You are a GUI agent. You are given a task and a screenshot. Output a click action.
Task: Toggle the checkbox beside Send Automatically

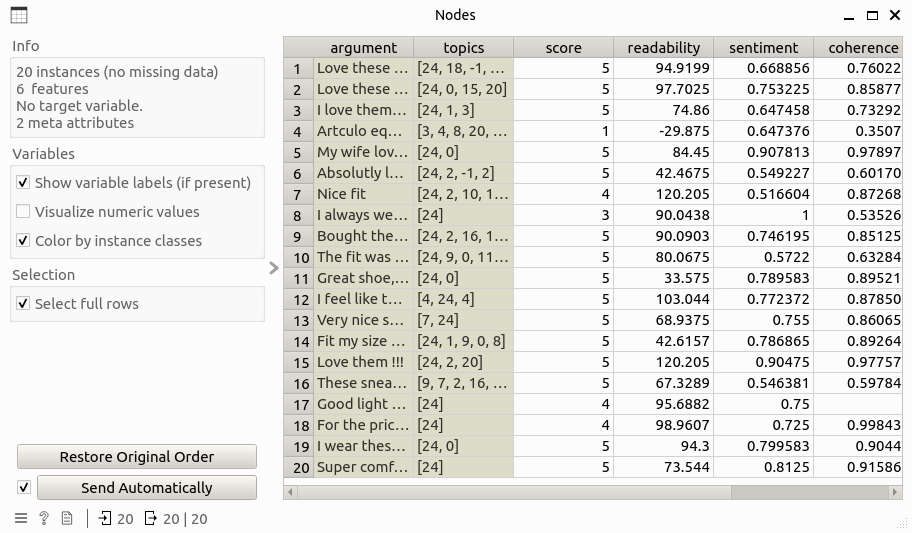[x=24, y=488]
